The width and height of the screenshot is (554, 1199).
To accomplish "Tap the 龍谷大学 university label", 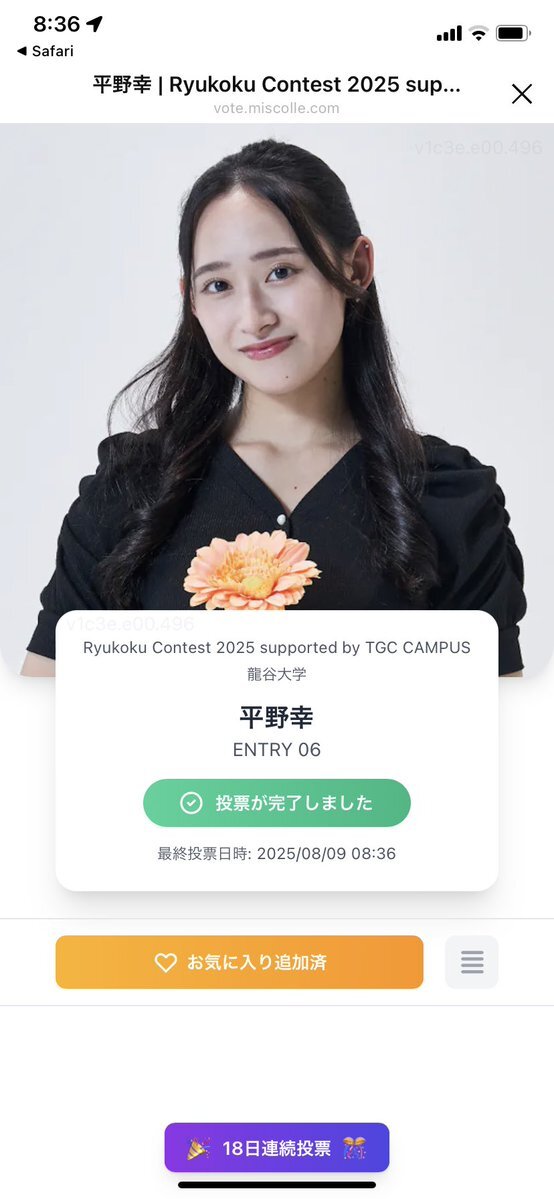I will point(277,675).
